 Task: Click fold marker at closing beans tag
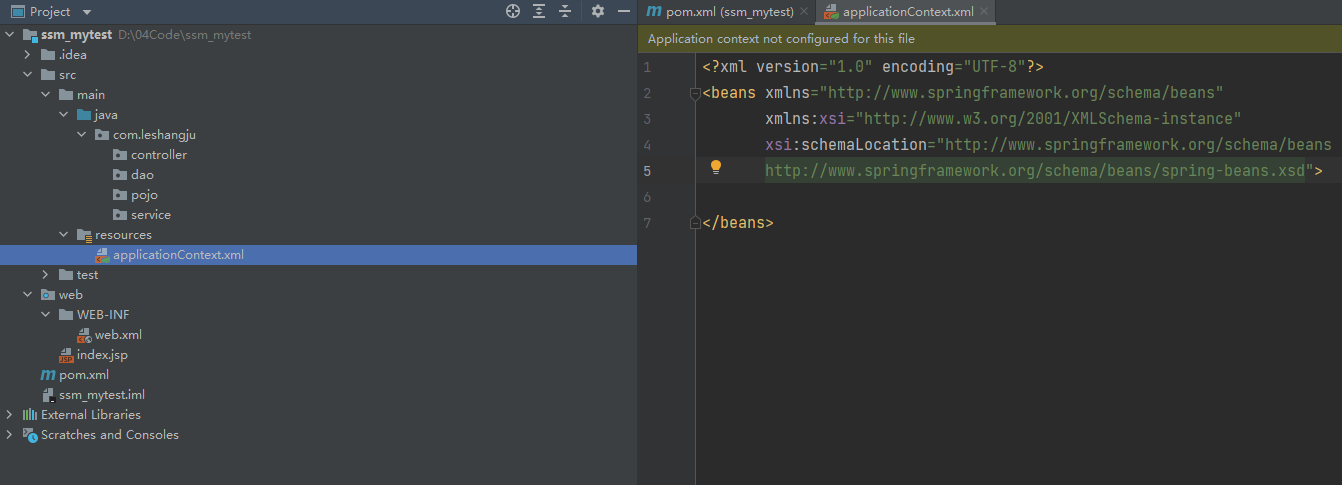[x=695, y=223]
